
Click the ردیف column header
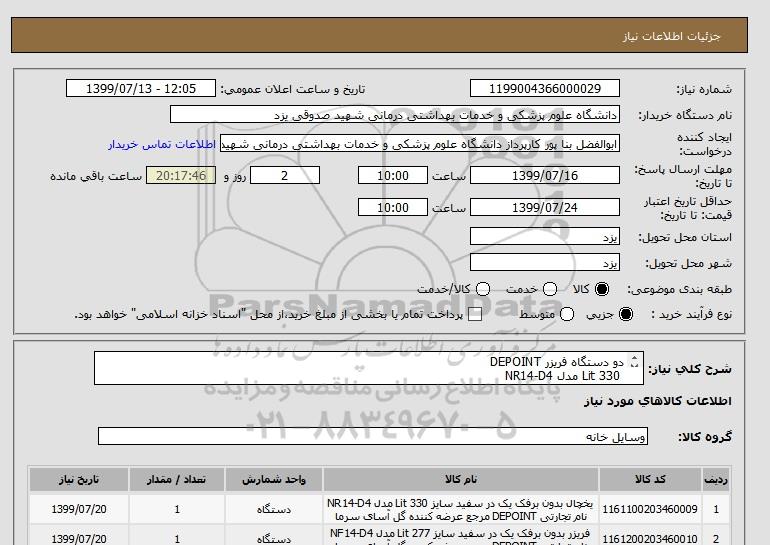716,480
